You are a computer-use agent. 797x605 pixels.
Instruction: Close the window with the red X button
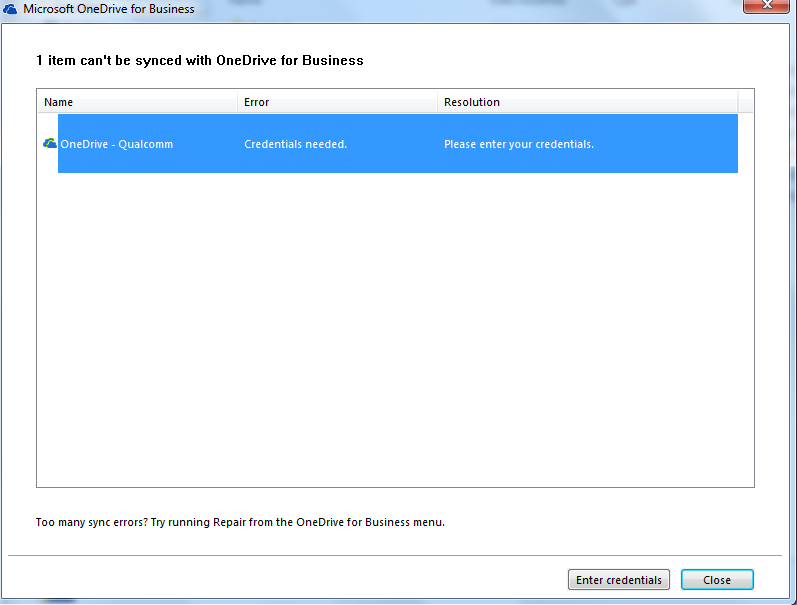click(x=767, y=6)
